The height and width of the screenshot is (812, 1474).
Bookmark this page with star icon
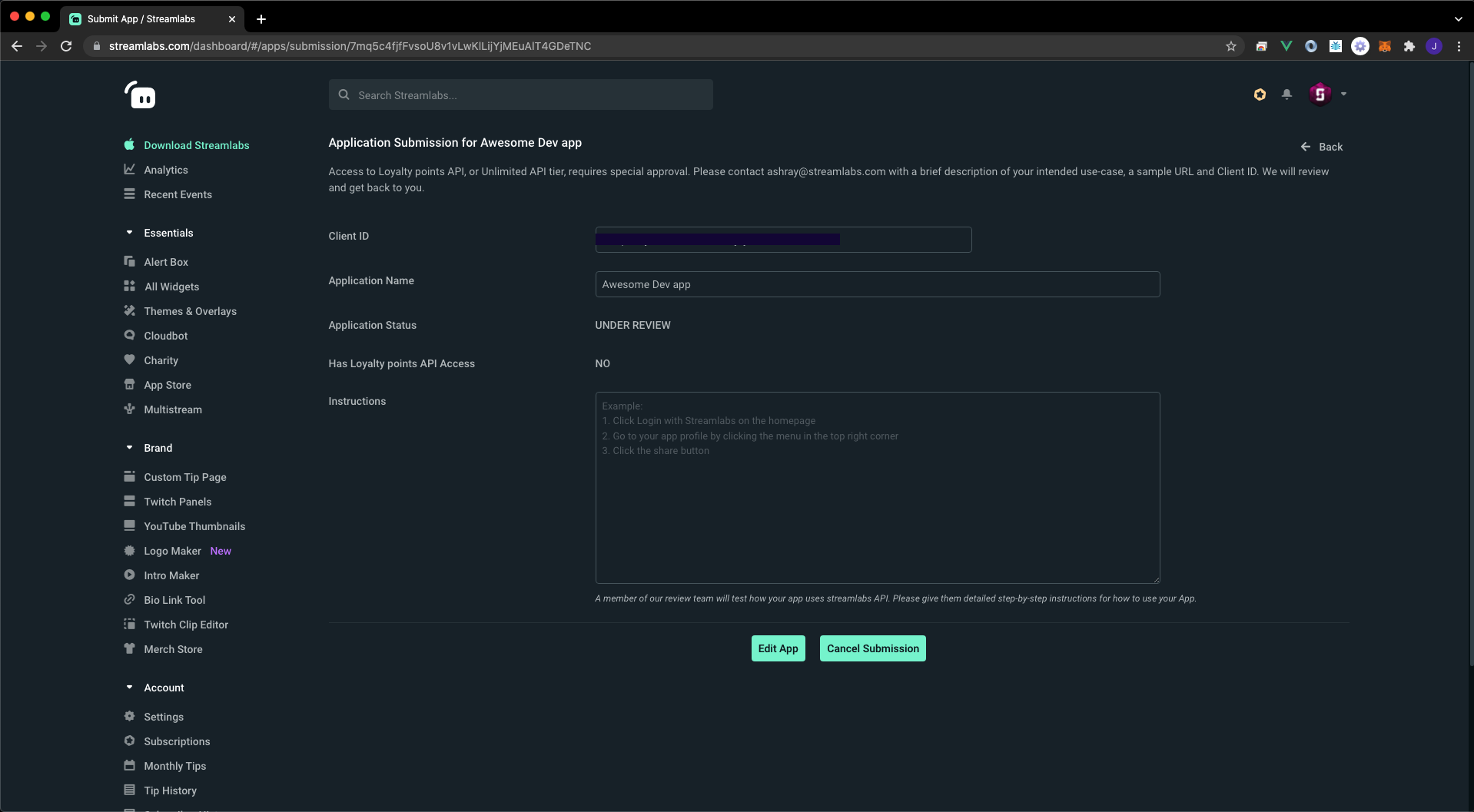click(x=1230, y=46)
